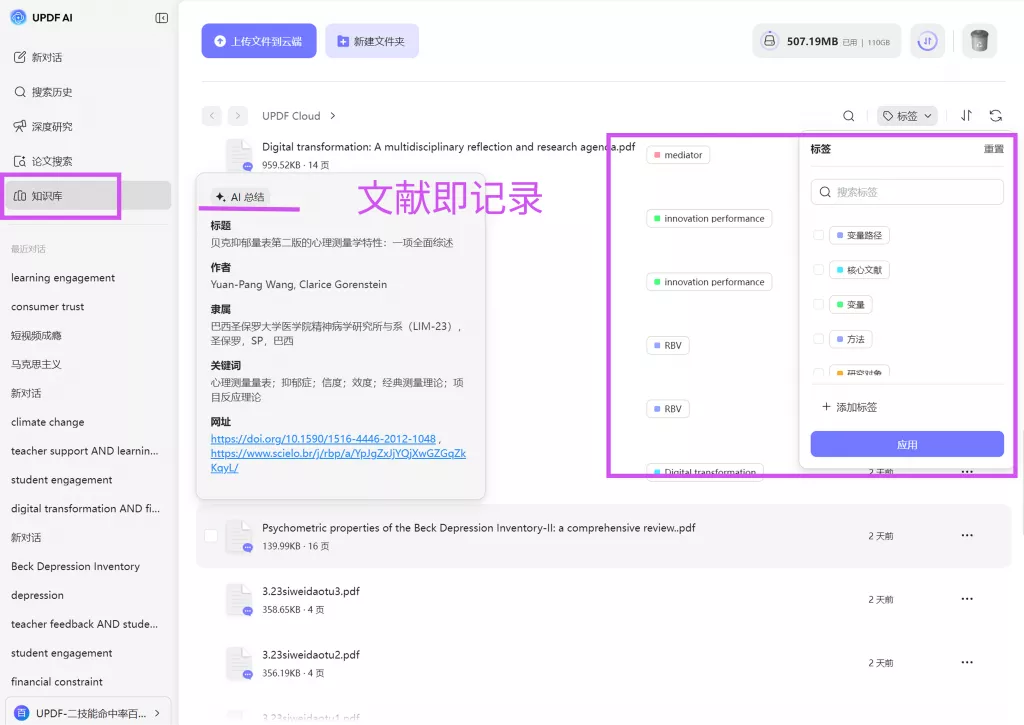Open the 标签 filter dropdown

pos(907,116)
